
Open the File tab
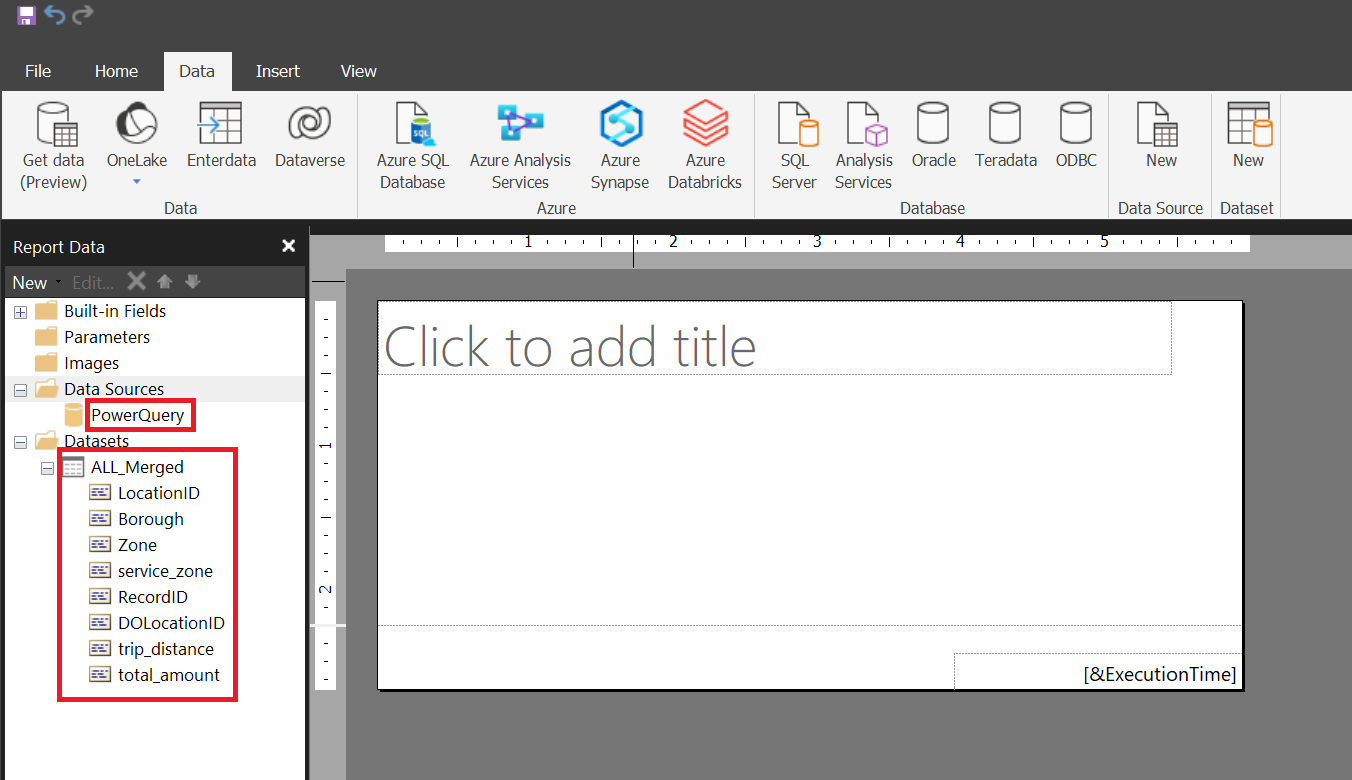click(38, 71)
